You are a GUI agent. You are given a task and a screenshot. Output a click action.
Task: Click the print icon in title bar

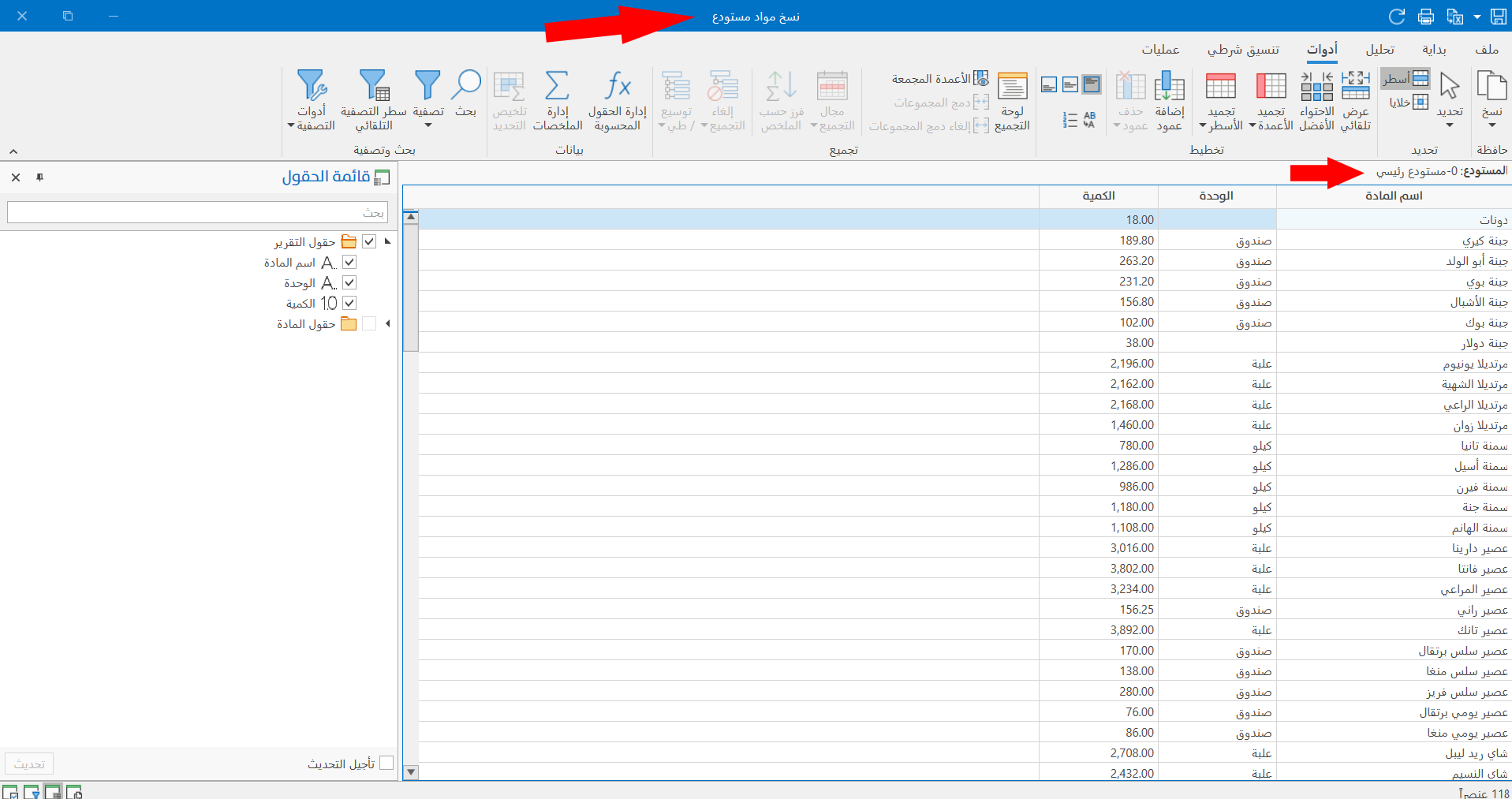tap(1426, 17)
